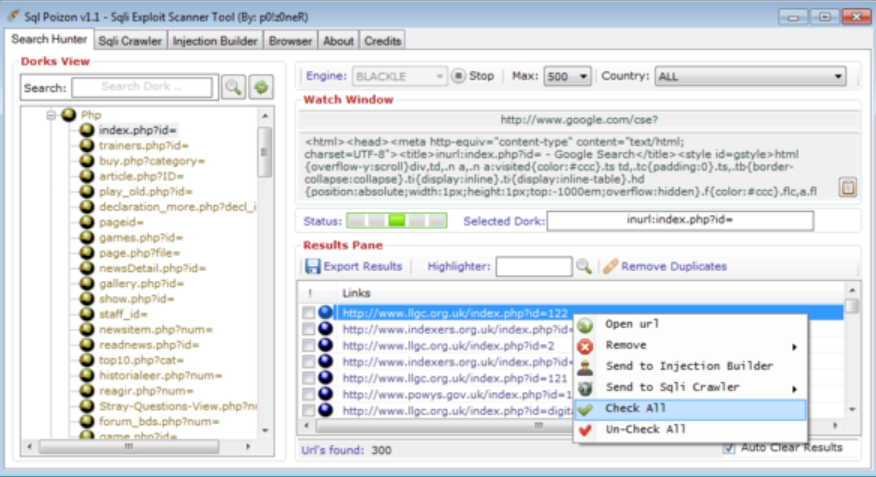Viewport: 876px width, 477px height.
Task: Click the ball icon beside buy.php?category=
Action: click(87, 161)
